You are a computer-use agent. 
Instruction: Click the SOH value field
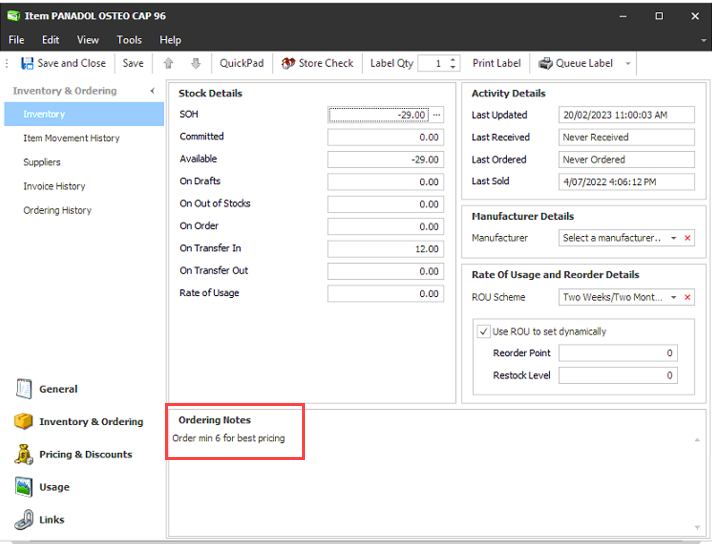tap(379, 115)
